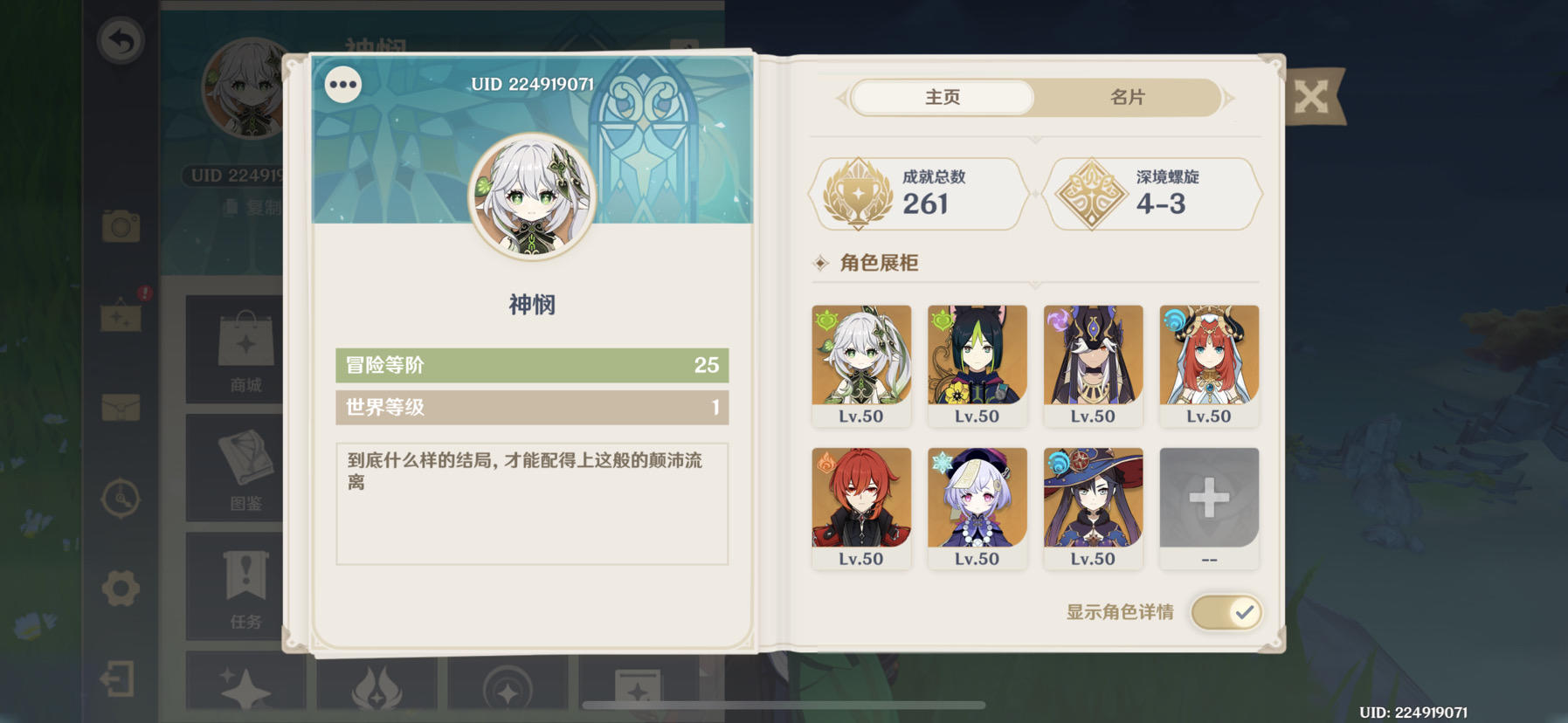Image resolution: width=1568 pixels, height=723 pixels.
Task: Click the empty plus character slot
Action: tap(1209, 508)
